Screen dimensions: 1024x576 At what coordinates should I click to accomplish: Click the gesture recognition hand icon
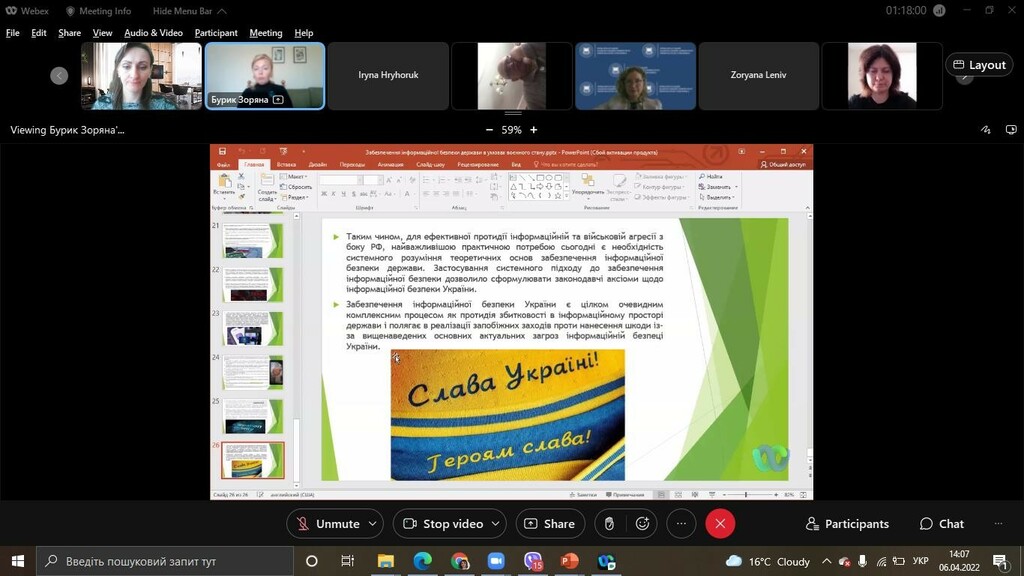pos(609,524)
